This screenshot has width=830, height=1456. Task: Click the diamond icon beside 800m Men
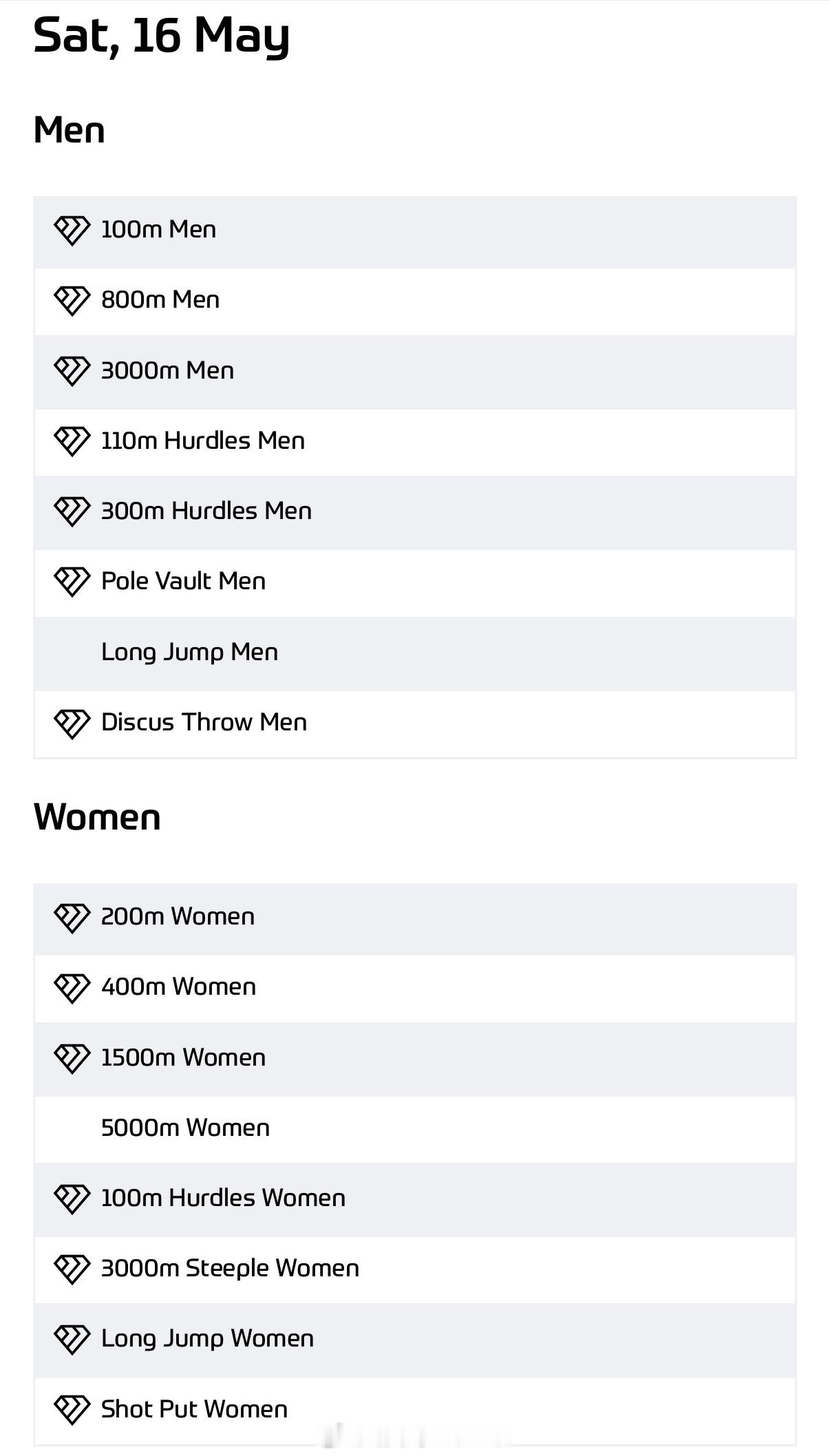click(x=72, y=300)
